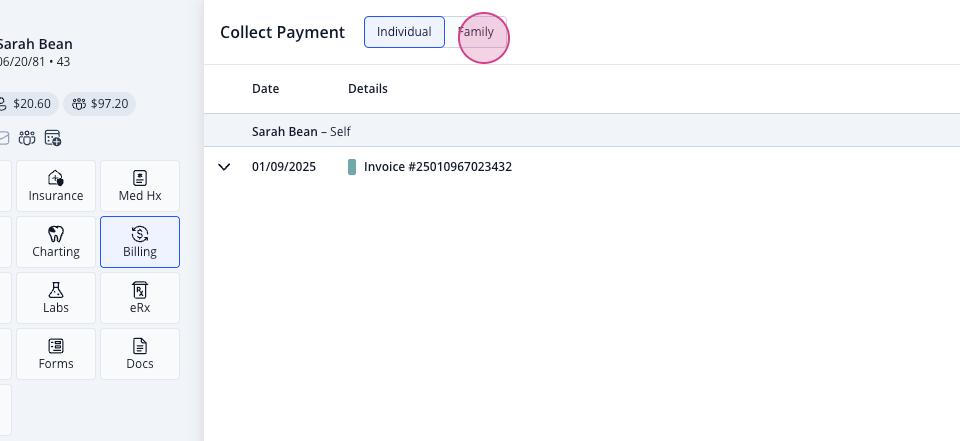Click the add appointment calendar icon

pos(53,138)
